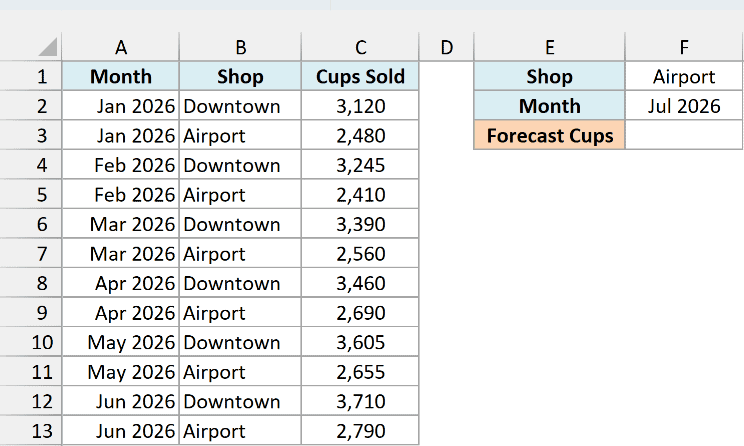Image resolution: width=744 pixels, height=446 pixels.
Task: Click 'Feb 2026' in row 4
Action: tap(135, 165)
